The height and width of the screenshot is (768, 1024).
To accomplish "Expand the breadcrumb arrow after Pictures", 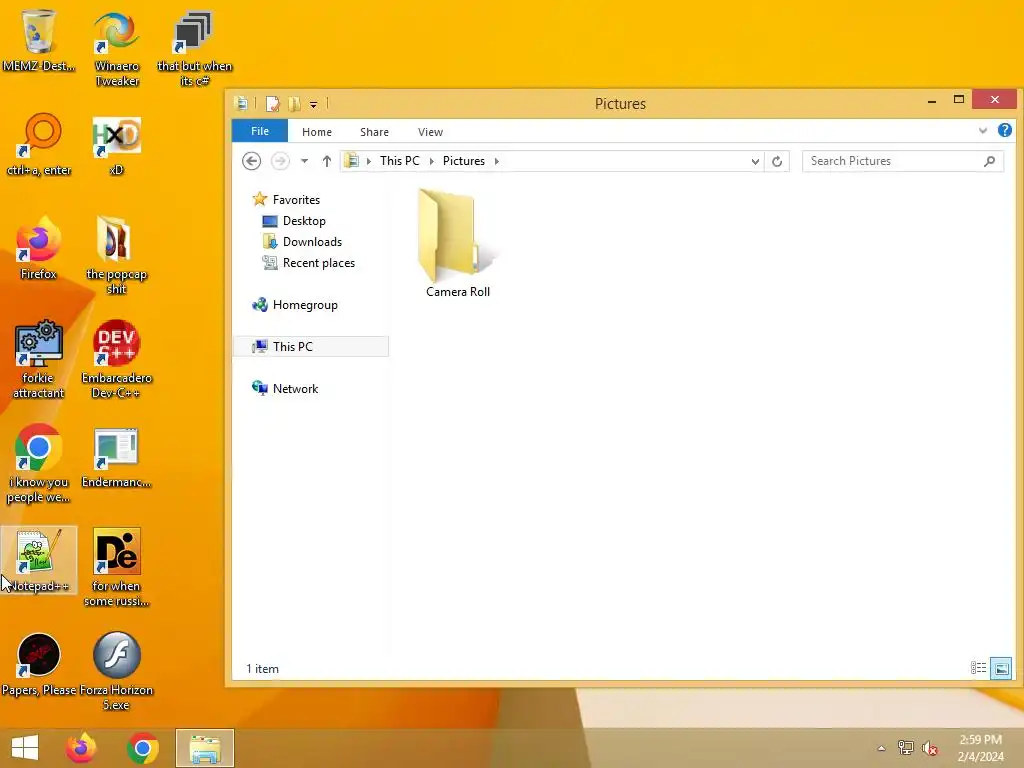I will point(496,161).
